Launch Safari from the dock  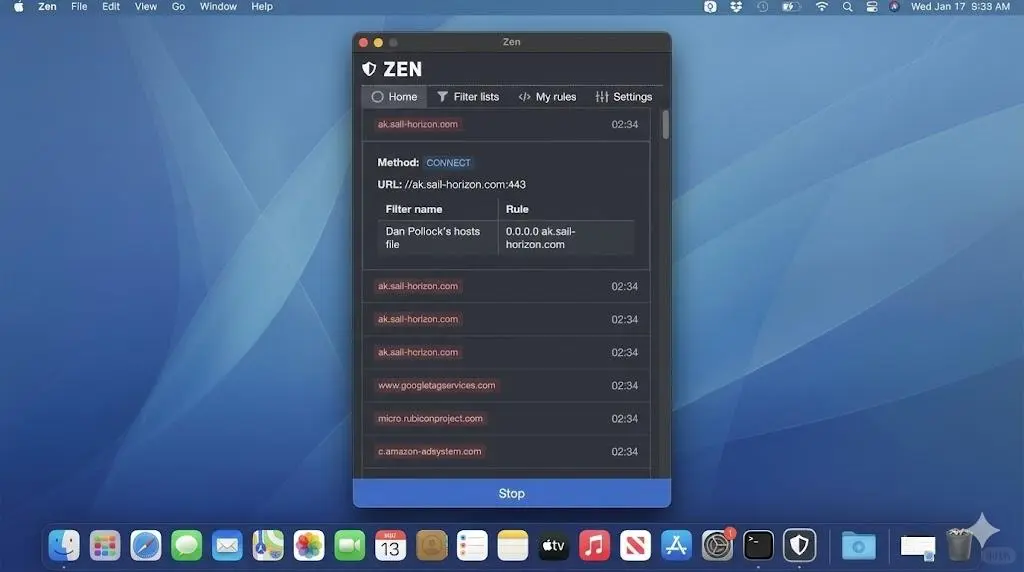click(x=146, y=545)
